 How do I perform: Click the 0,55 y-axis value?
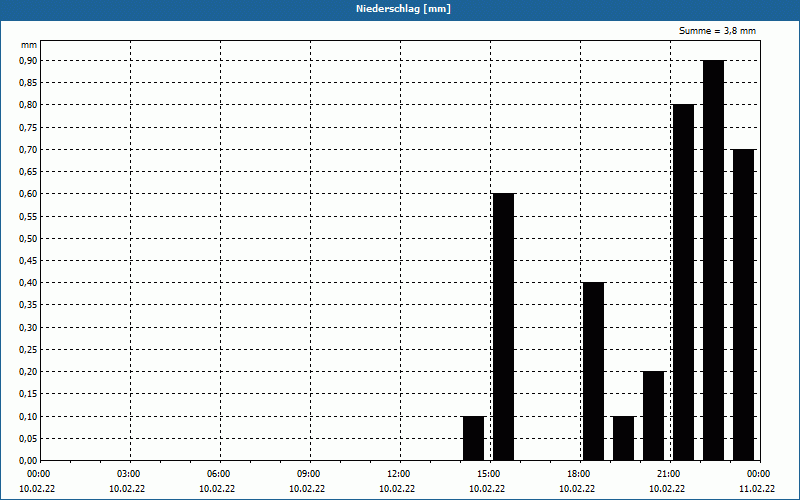(28, 216)
